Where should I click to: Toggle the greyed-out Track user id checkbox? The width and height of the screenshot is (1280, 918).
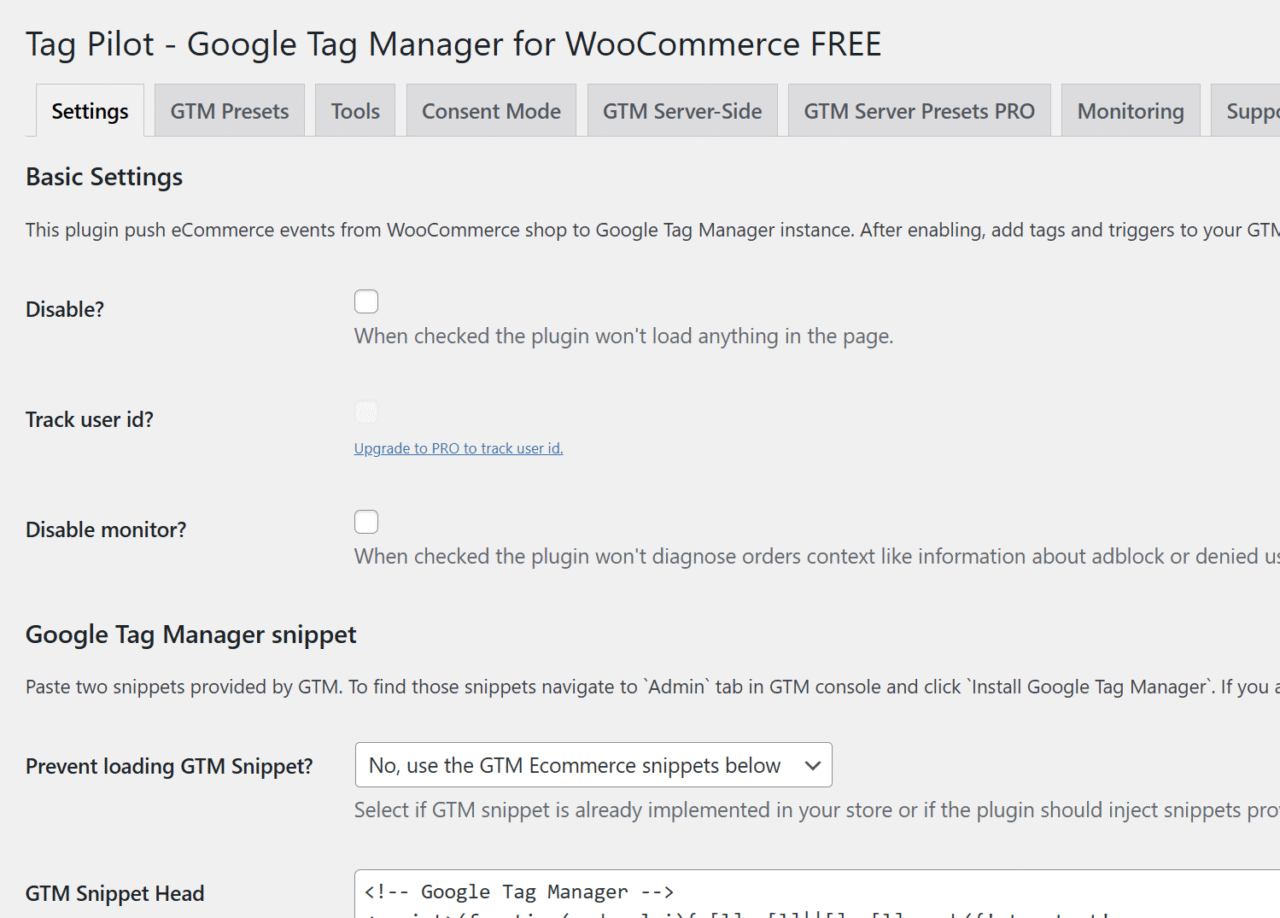[367, 411]
